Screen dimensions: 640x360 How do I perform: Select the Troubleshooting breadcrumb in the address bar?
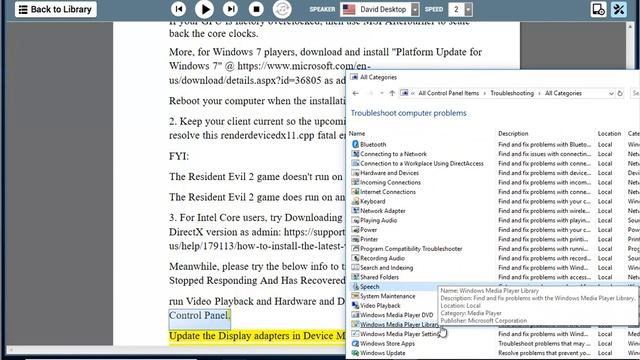point(512,93)
